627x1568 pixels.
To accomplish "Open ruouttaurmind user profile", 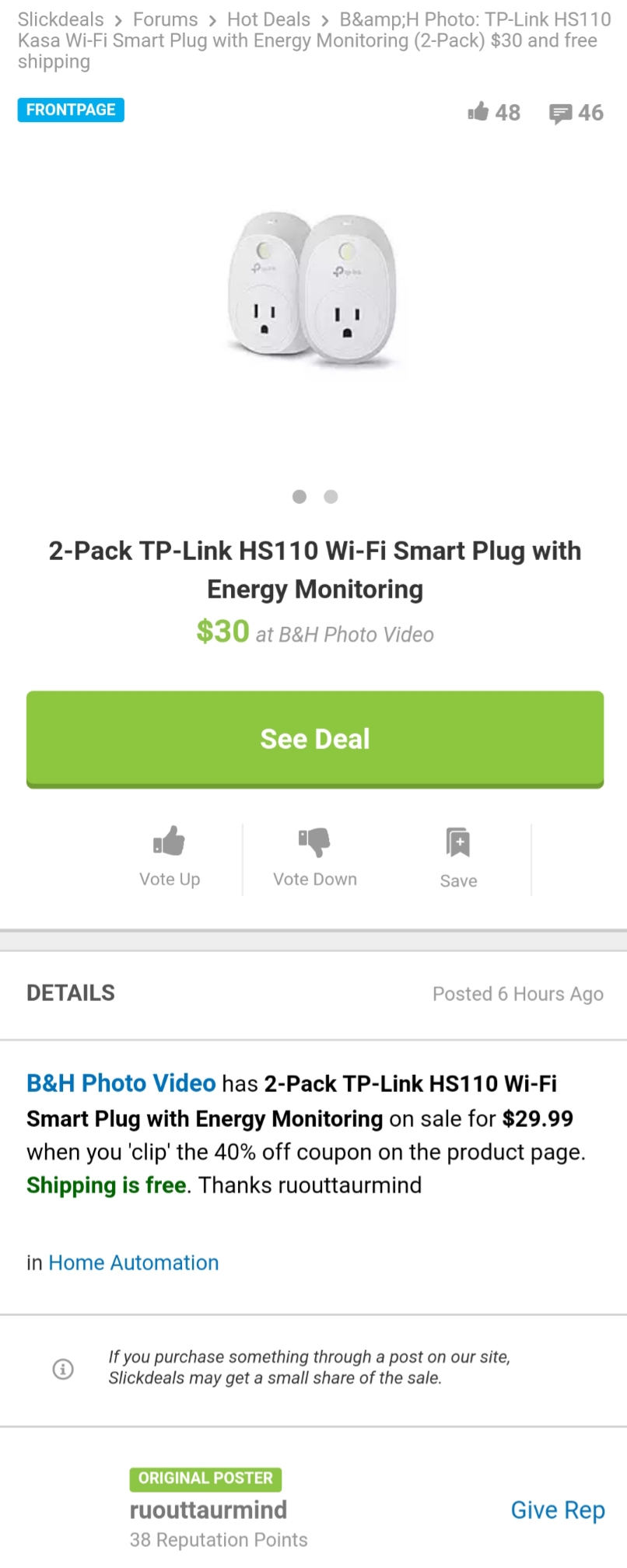I will click(208, 1510).
